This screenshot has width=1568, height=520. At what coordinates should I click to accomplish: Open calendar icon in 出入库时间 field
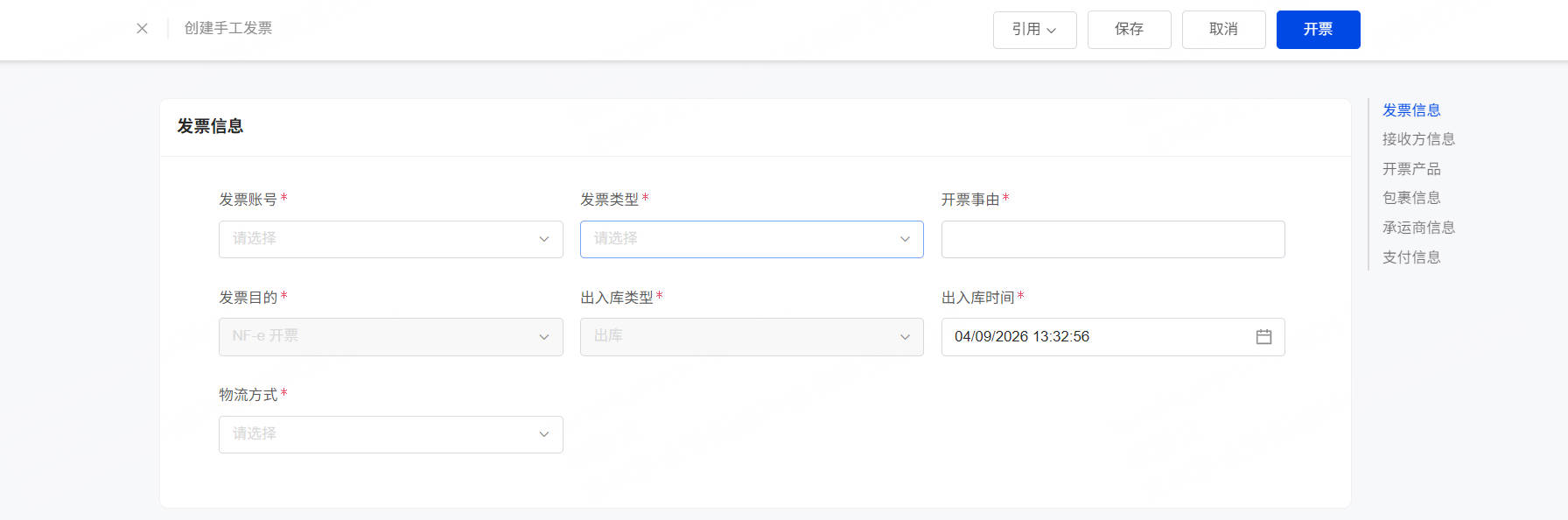click(1263, 337)
